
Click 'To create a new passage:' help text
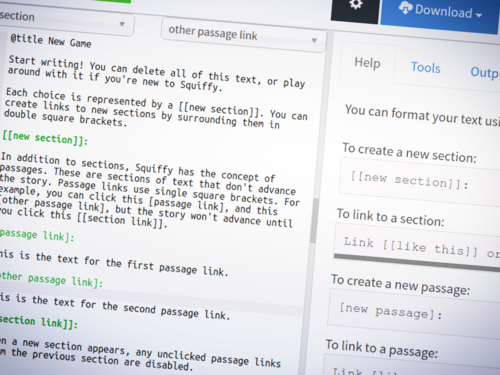coord(400,285)
